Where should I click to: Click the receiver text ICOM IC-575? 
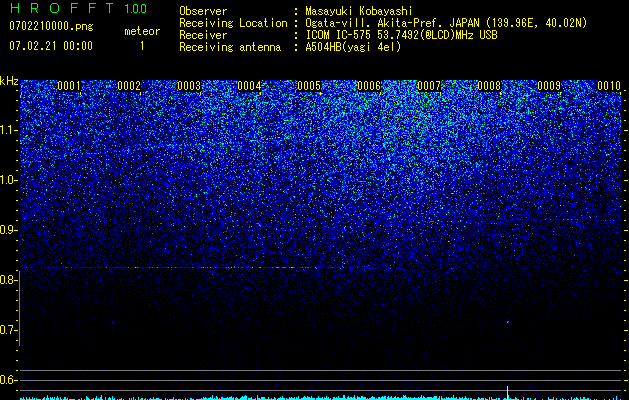click(339, 35)
